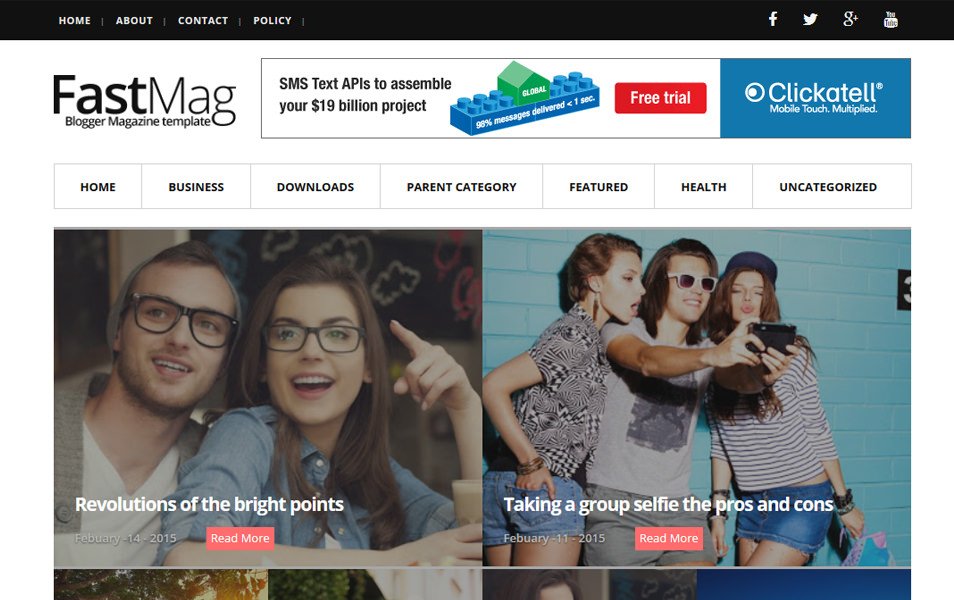Open the Uncategorized category
Image resolution: width=954 pixels, height=600 pixels.
828,187
